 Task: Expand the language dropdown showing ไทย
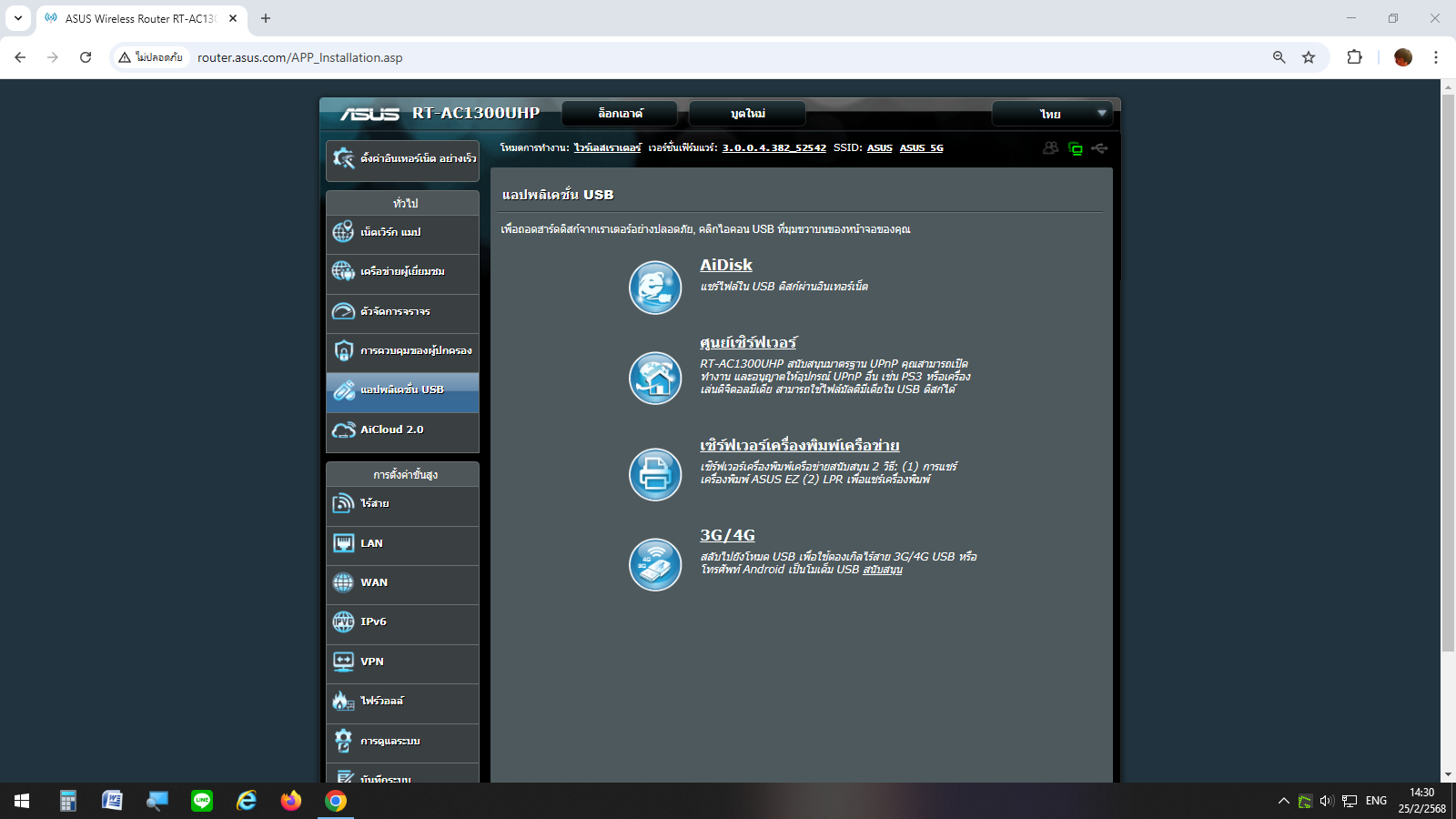(x=1053, y=114)
